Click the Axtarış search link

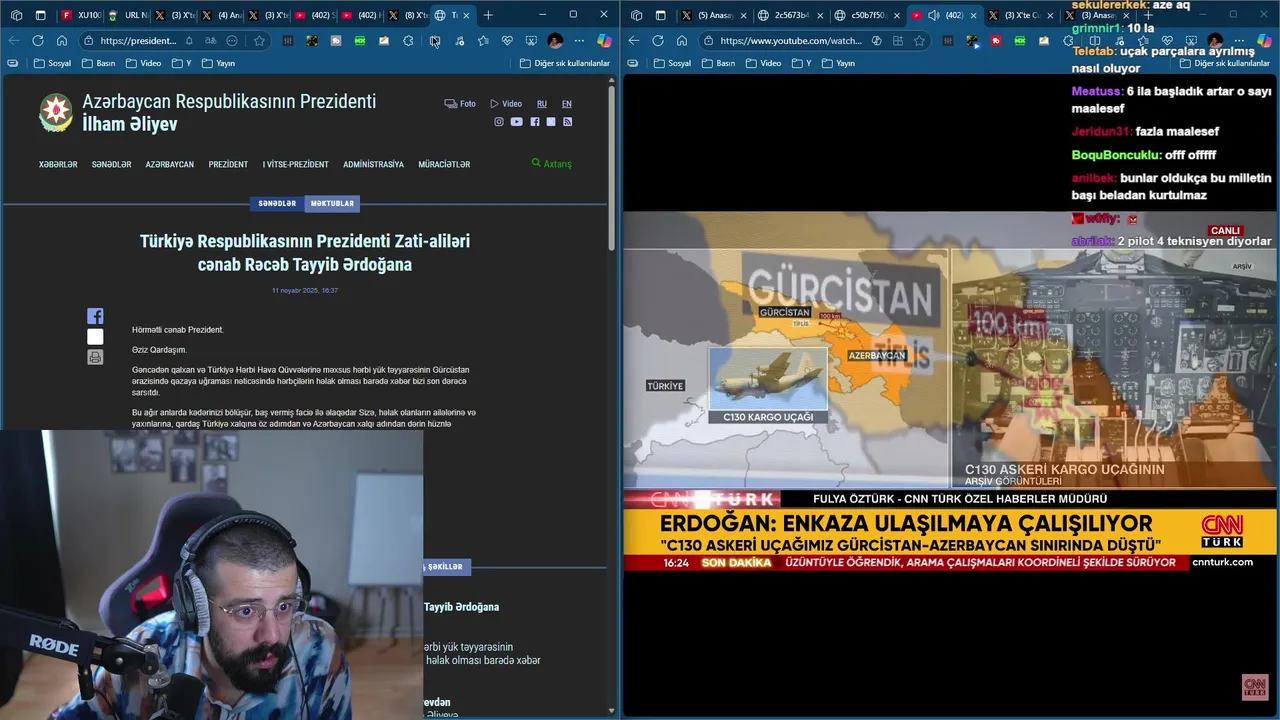(552, 163)
